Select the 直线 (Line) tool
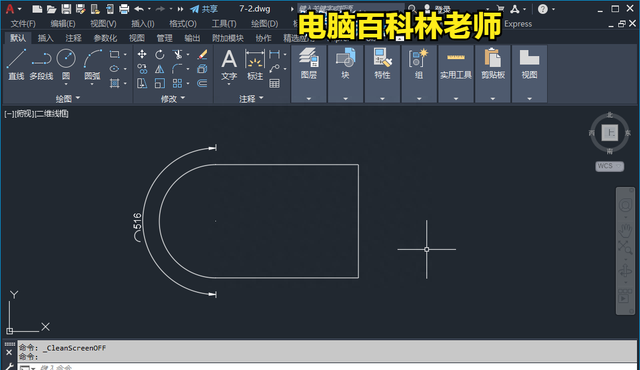The image size is (640, 370). (x=16, y=64)
